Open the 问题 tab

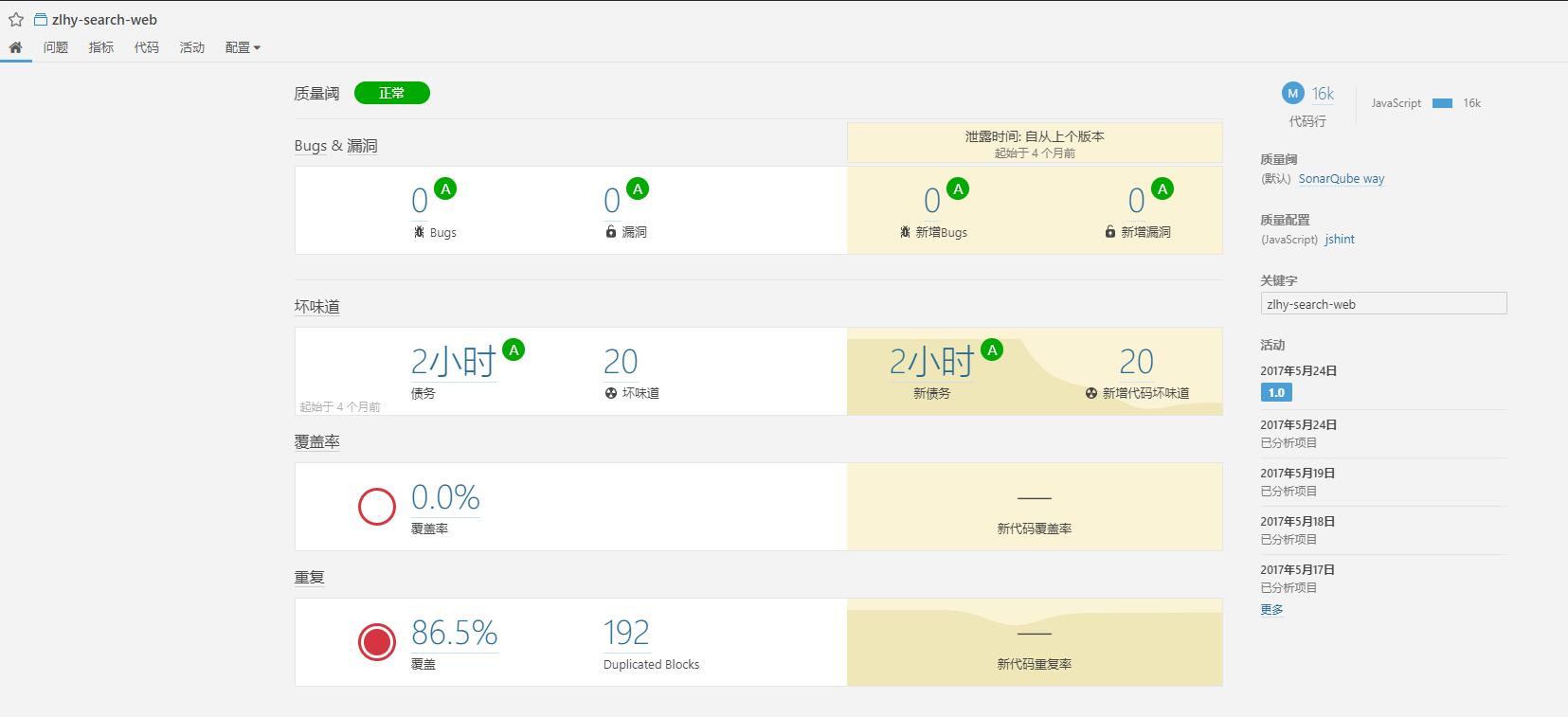(56, 47)
